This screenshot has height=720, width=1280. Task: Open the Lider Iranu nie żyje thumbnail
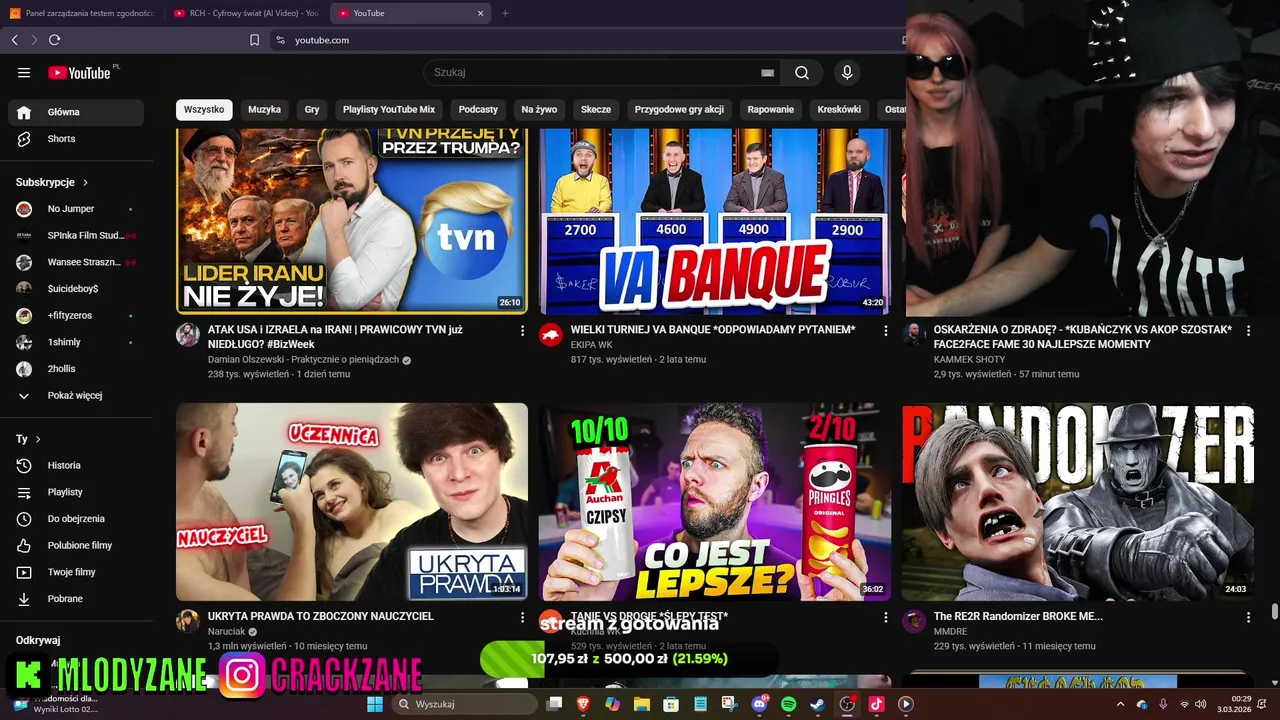tap(352, 221)
